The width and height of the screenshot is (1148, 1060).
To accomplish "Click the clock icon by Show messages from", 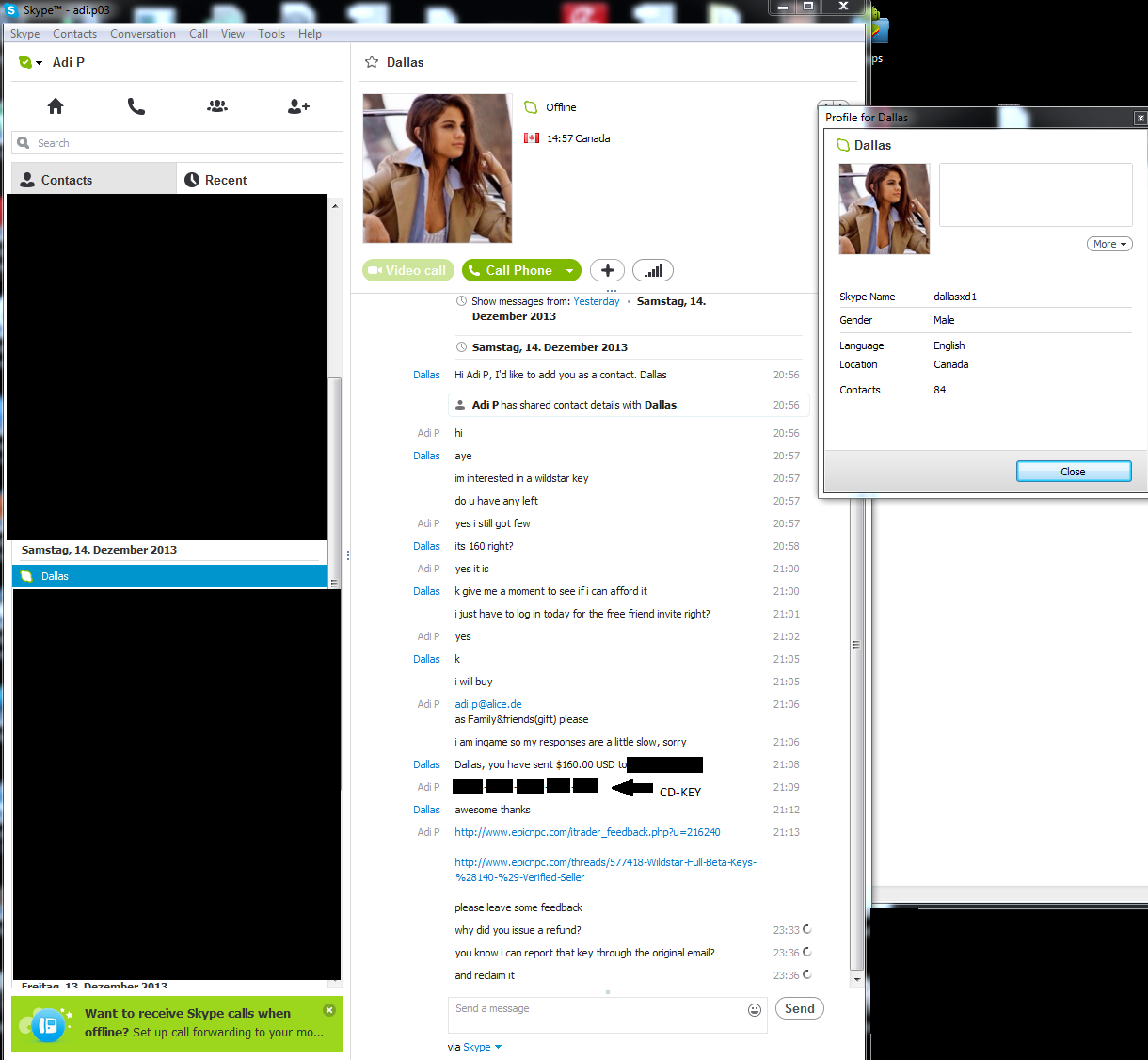I will tap(461, 301).
